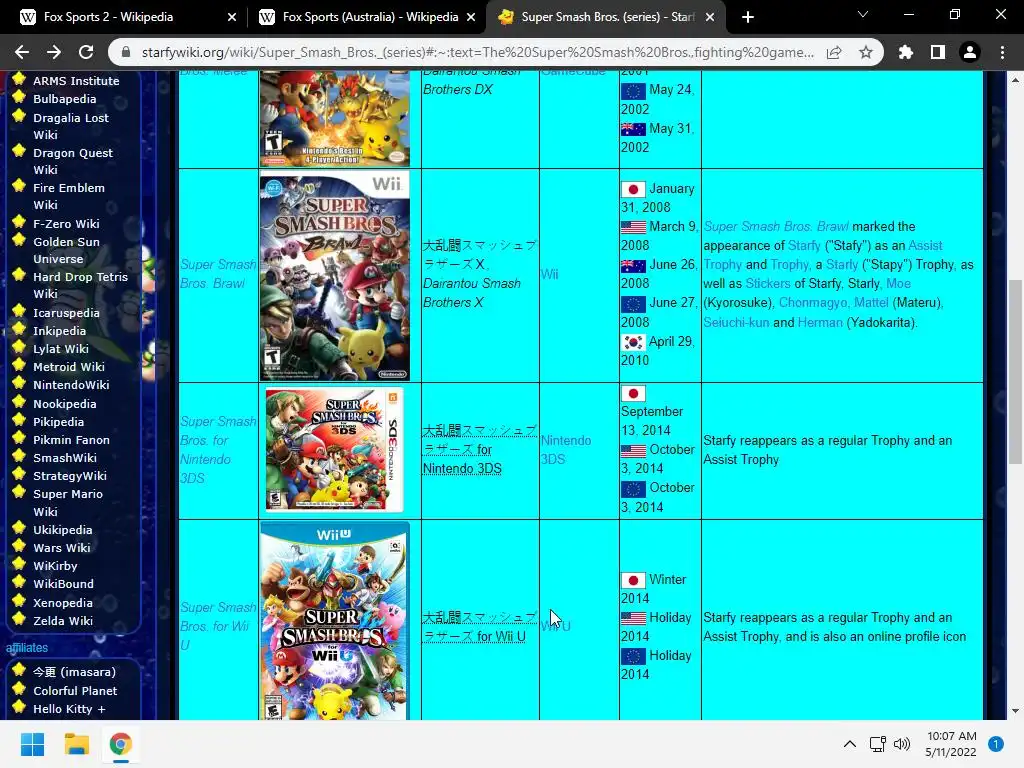Go back to the previous page
The image size is (1024, 768).
click(x=22, y=52)
